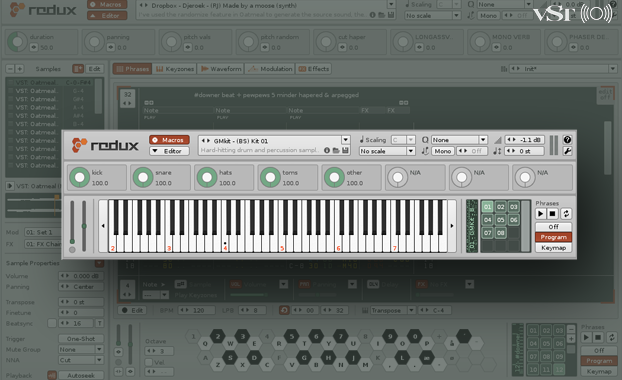622x380 pixels.
Task: Click the piano key labeled octave 4
Action: [225, 226]
